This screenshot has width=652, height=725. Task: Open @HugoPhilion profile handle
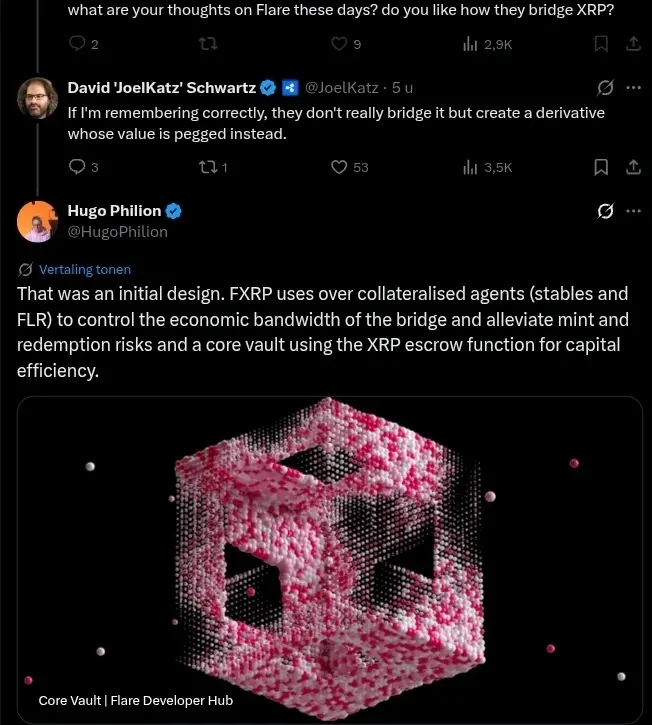(117, 232)
